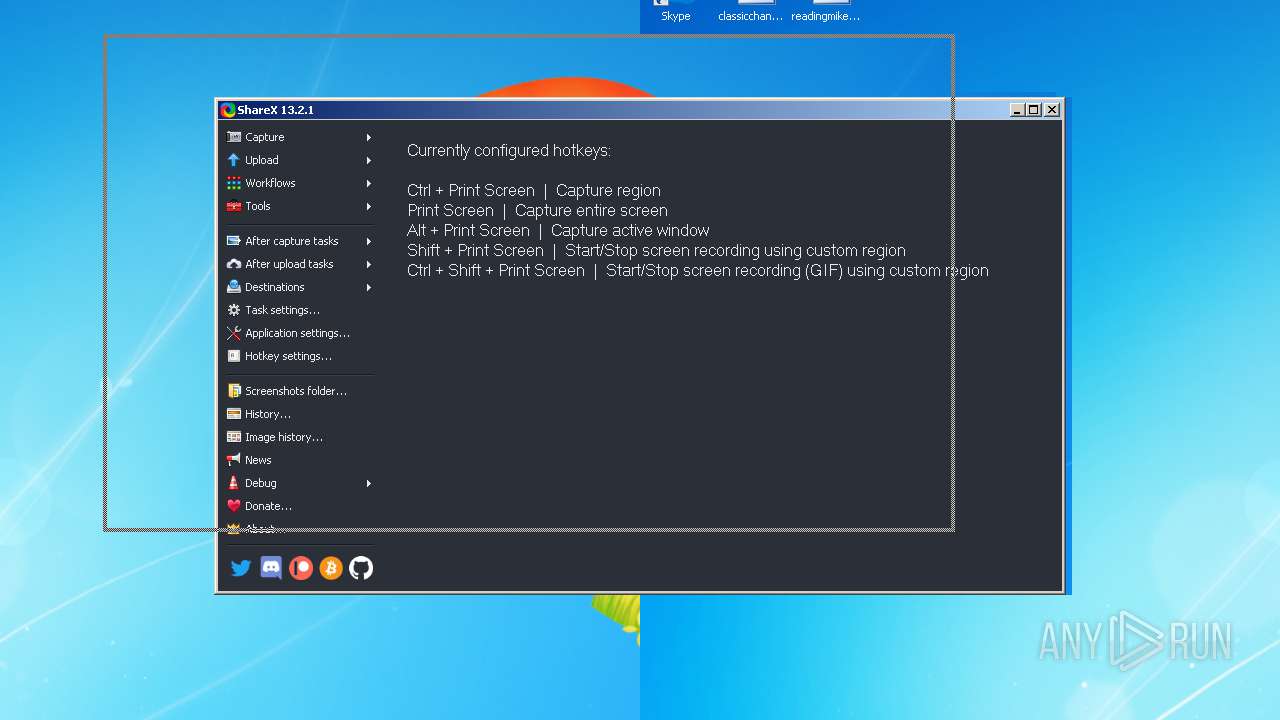
Task: Click the Tools toolbox icon
Action: pyautogui.click(x=234, y=206)
